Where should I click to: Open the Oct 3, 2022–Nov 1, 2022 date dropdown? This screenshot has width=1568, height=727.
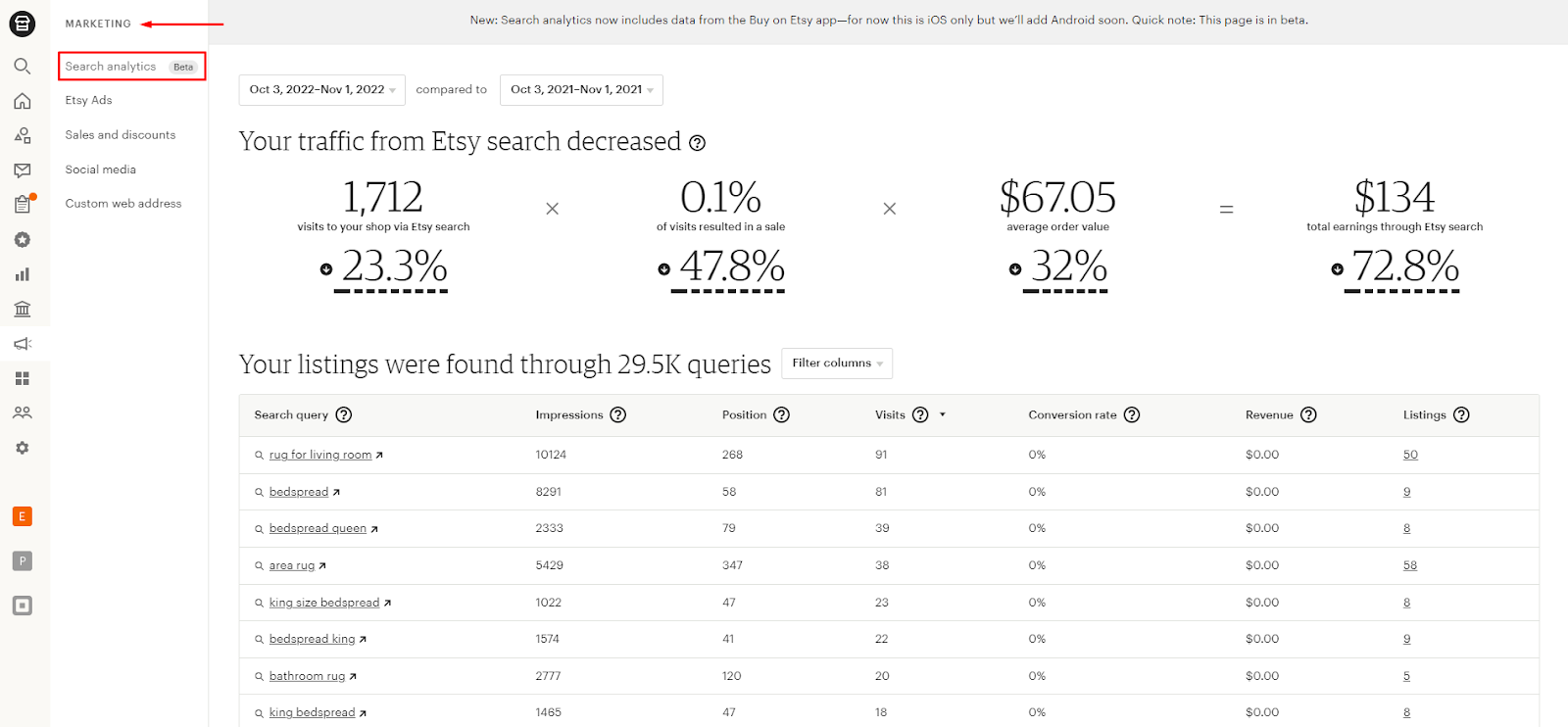pyautogui.click(x=321, y=90)
